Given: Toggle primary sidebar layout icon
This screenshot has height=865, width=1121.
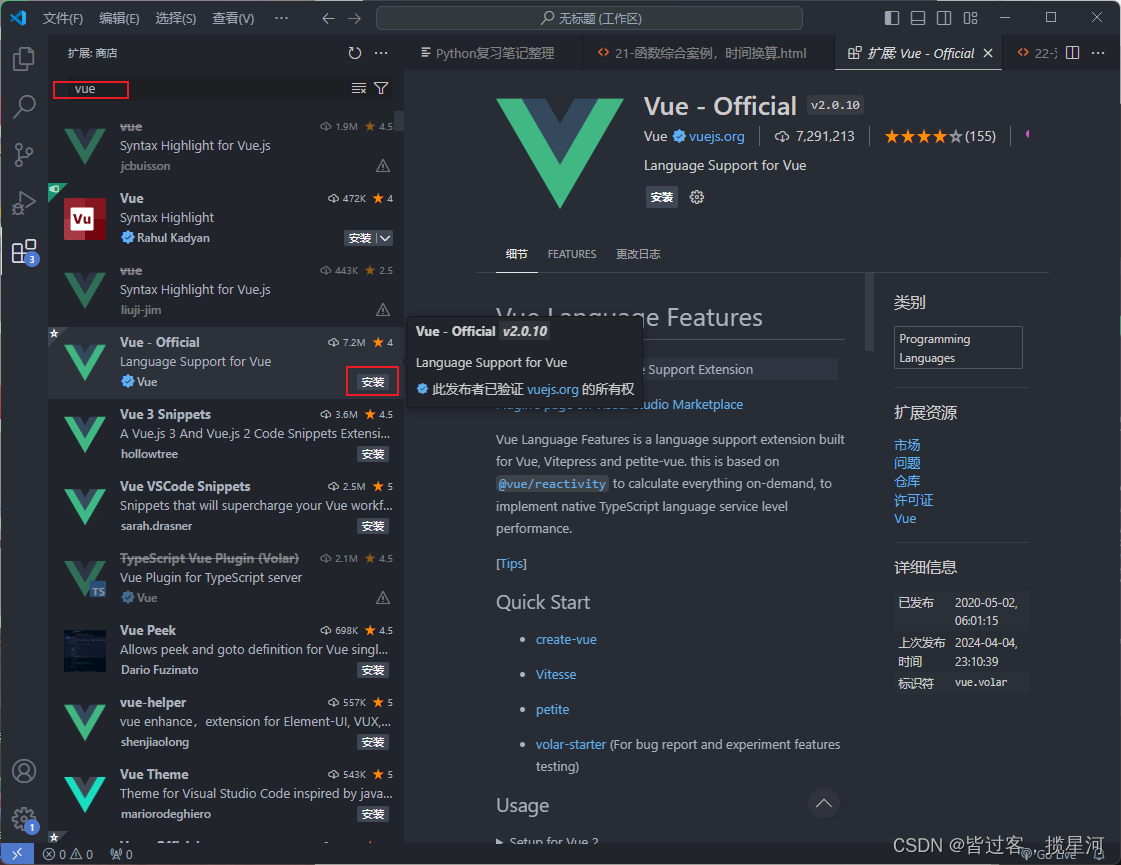Looking at the screenshot, I should pos(892,18).
